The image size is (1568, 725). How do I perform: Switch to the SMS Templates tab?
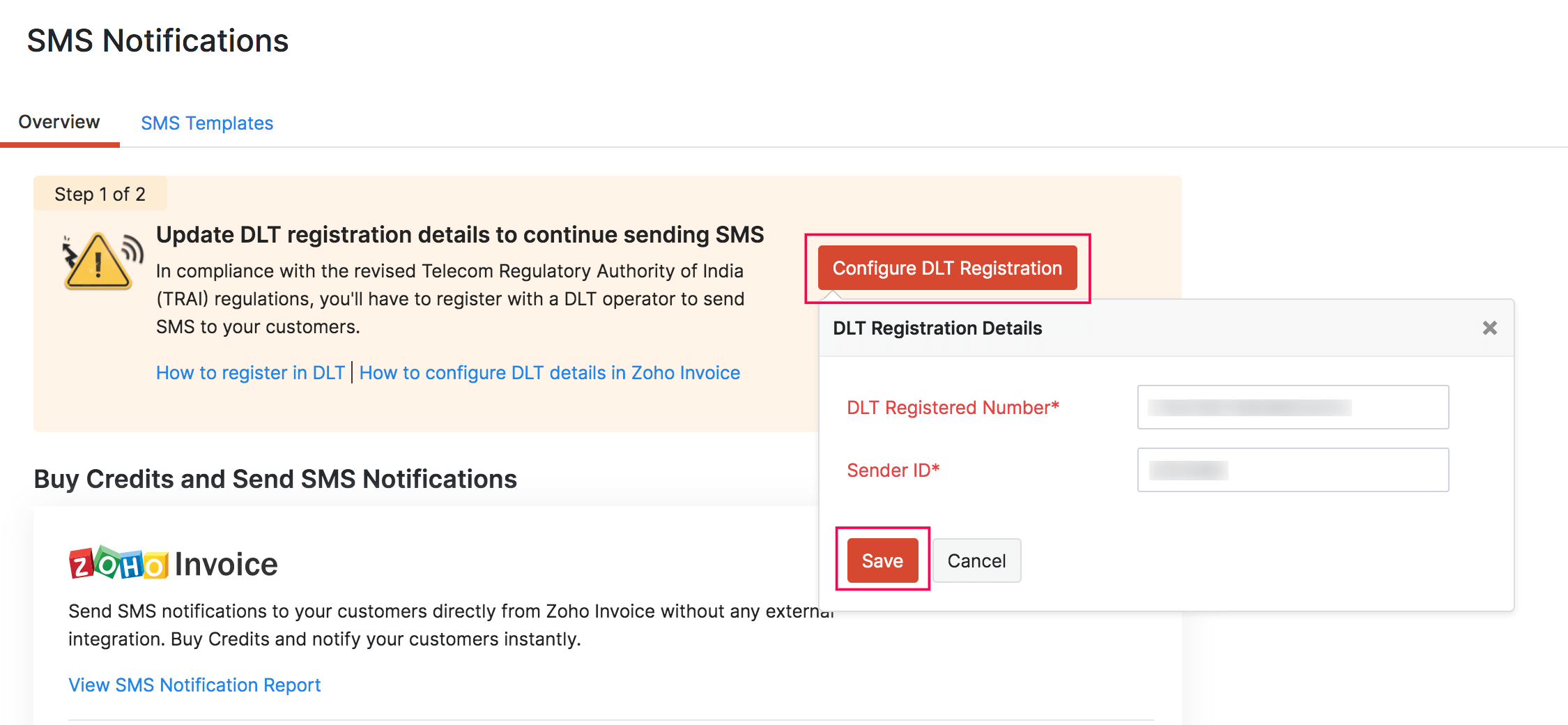[x=207, y=123]
